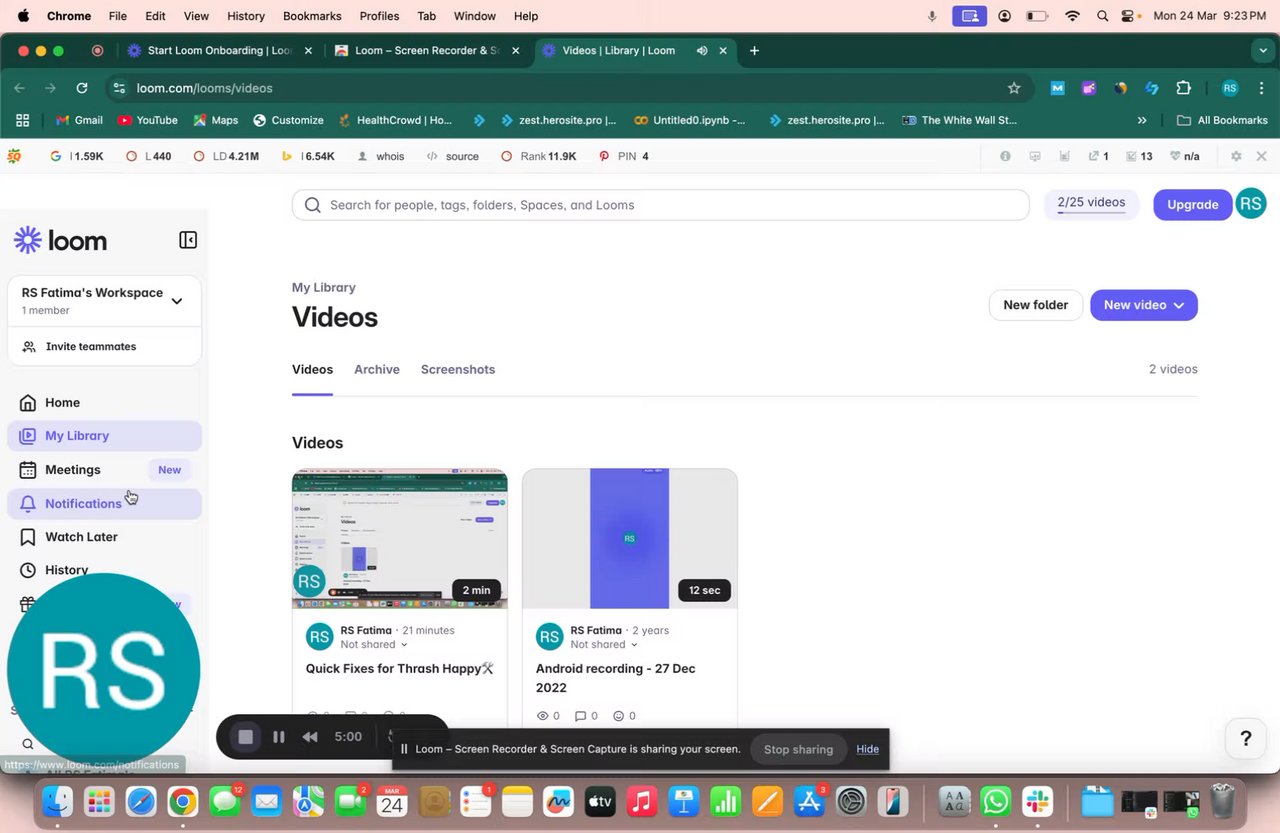This screenshot has width=1280, height=833.
Task: Click Android recording - 27 Dec 2022 title
Action: [x=616, y=678]
